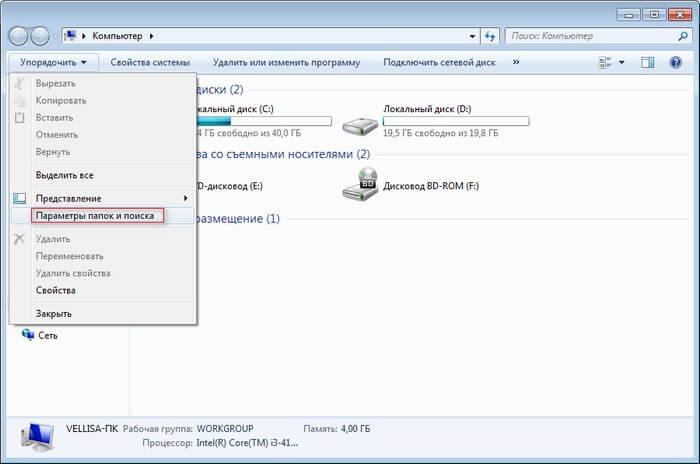Click the Local Disk (D:) usage bar
The height and width of the screenshot is (464, 700).
[x=456, y=121]
